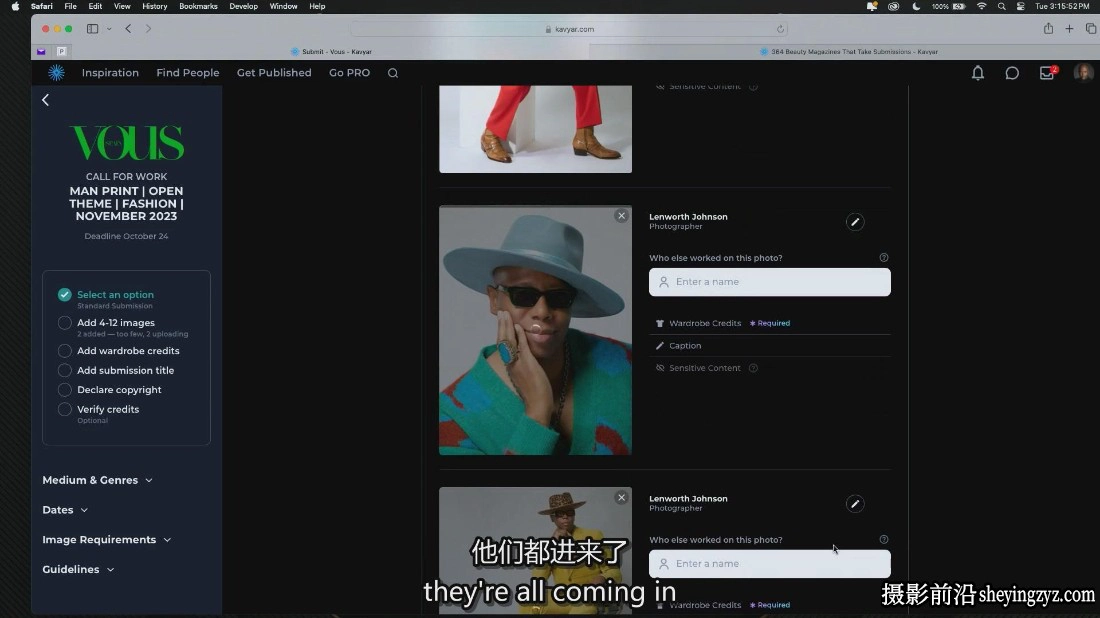Viewport: 1100px width, 618px height.
Task: Edit credits pencil for yellow jacket photo
Action: pyautogui.click(x=854, y=504)
